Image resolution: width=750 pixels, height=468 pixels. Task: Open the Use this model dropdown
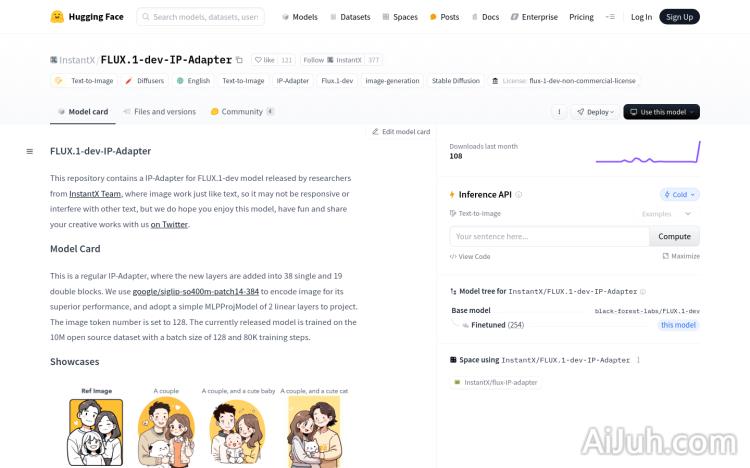coord(661,112)
